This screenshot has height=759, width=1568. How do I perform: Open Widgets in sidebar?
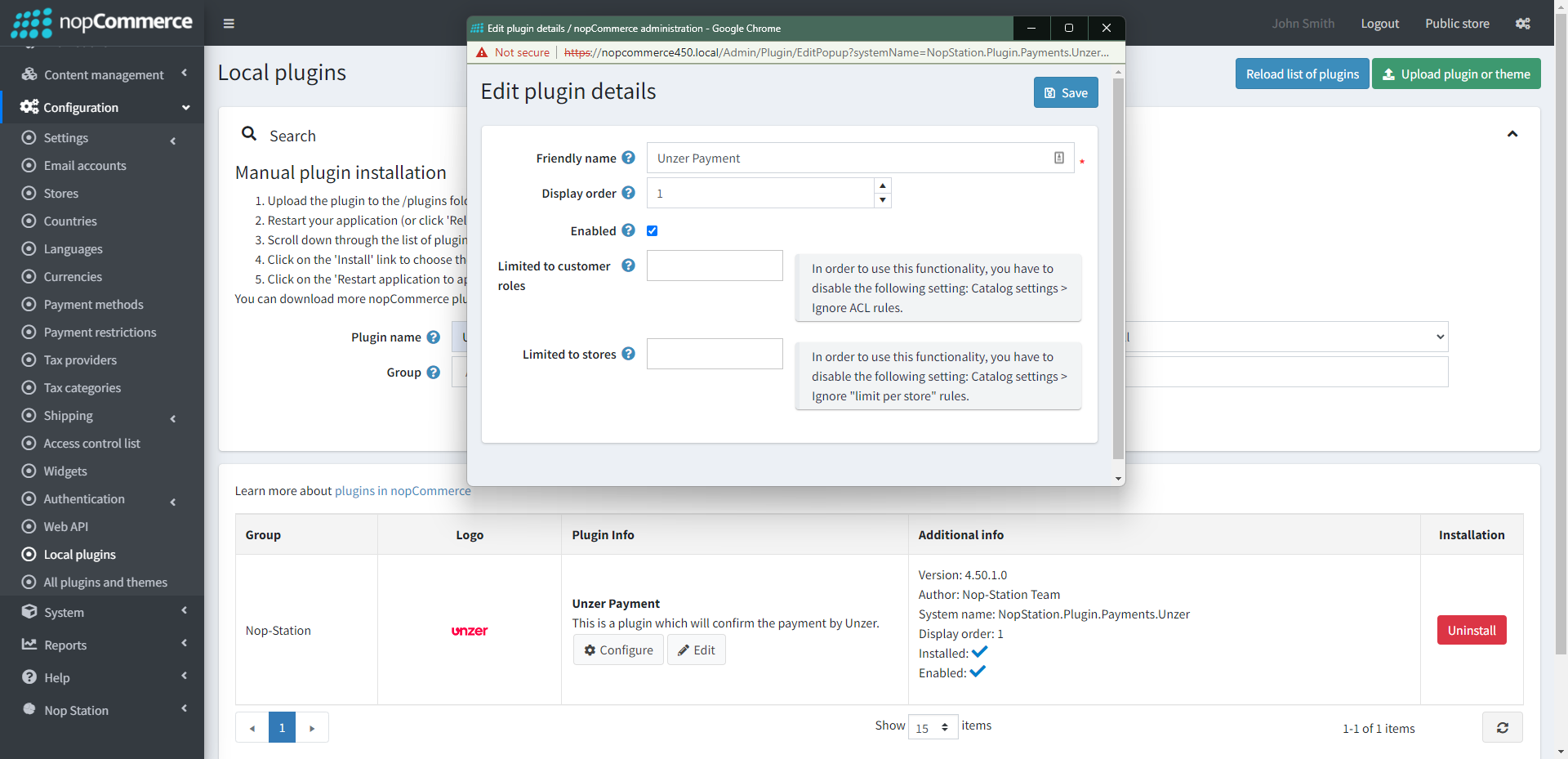click(x=65, y=471)
